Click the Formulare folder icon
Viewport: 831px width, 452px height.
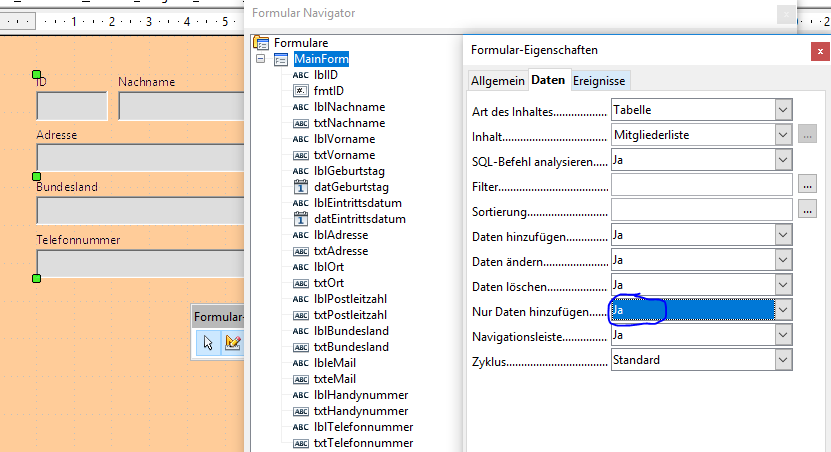pyautogui.click(x=262, y=43)
